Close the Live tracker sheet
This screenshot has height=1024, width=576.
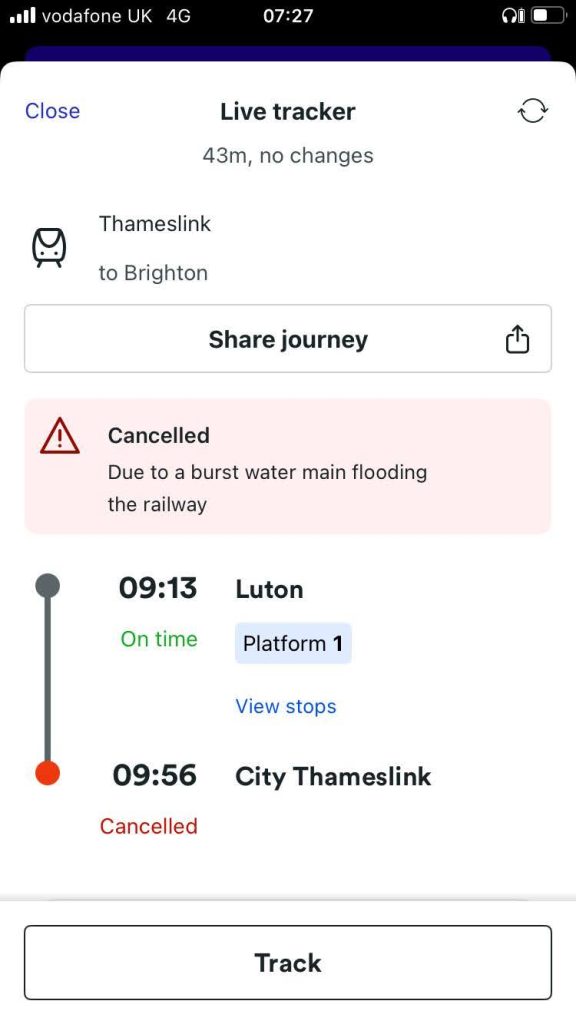(52, 111)
